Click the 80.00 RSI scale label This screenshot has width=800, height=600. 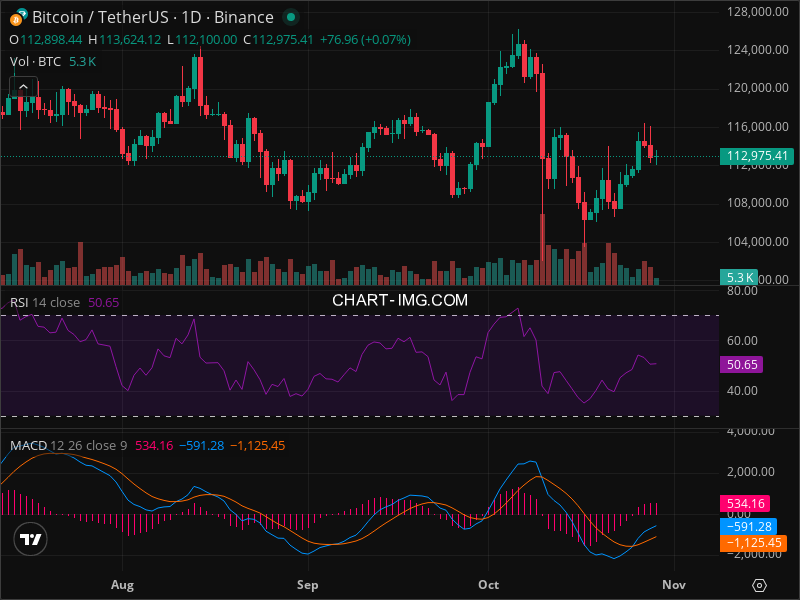740,291
